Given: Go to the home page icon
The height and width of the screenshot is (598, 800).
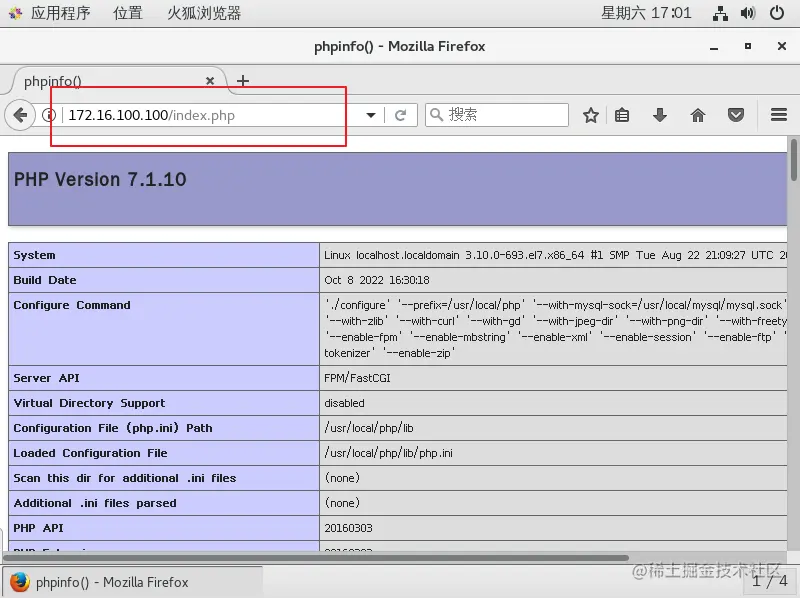Looking at the screenshot, I should 697,115.
